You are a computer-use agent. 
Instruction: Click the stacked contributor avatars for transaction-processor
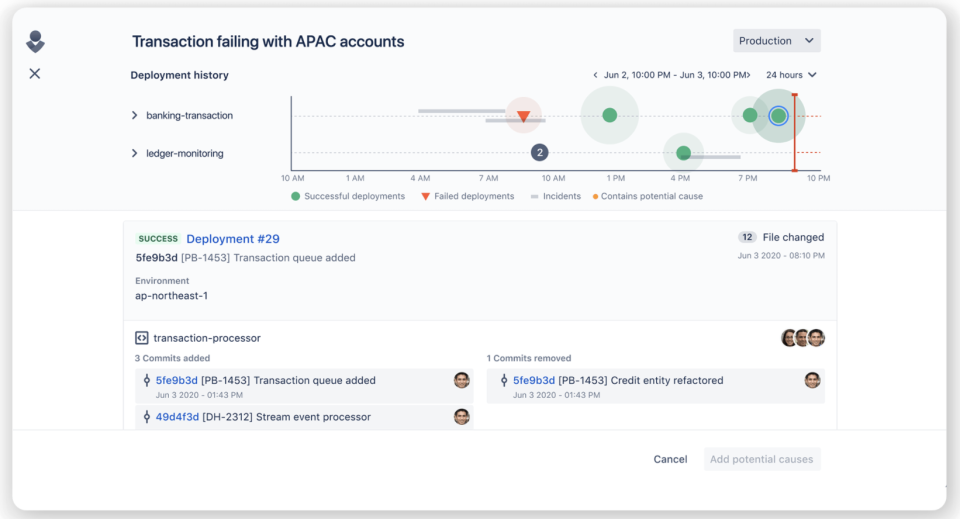803,338
